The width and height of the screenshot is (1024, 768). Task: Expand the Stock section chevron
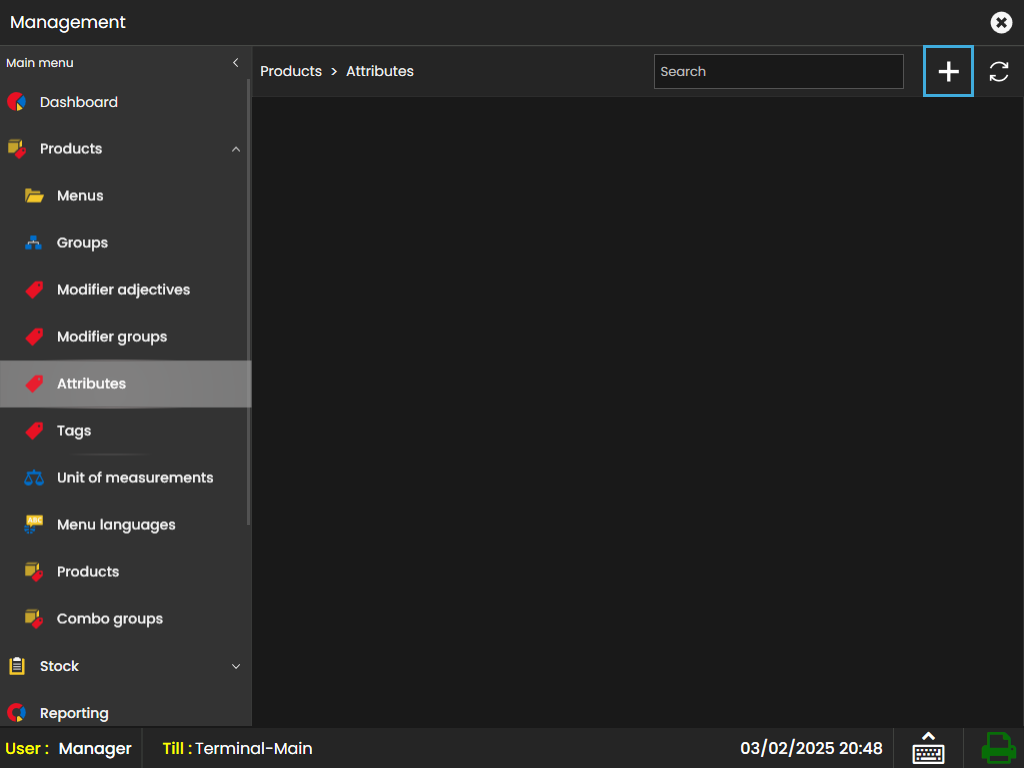(x=236, y=666)
